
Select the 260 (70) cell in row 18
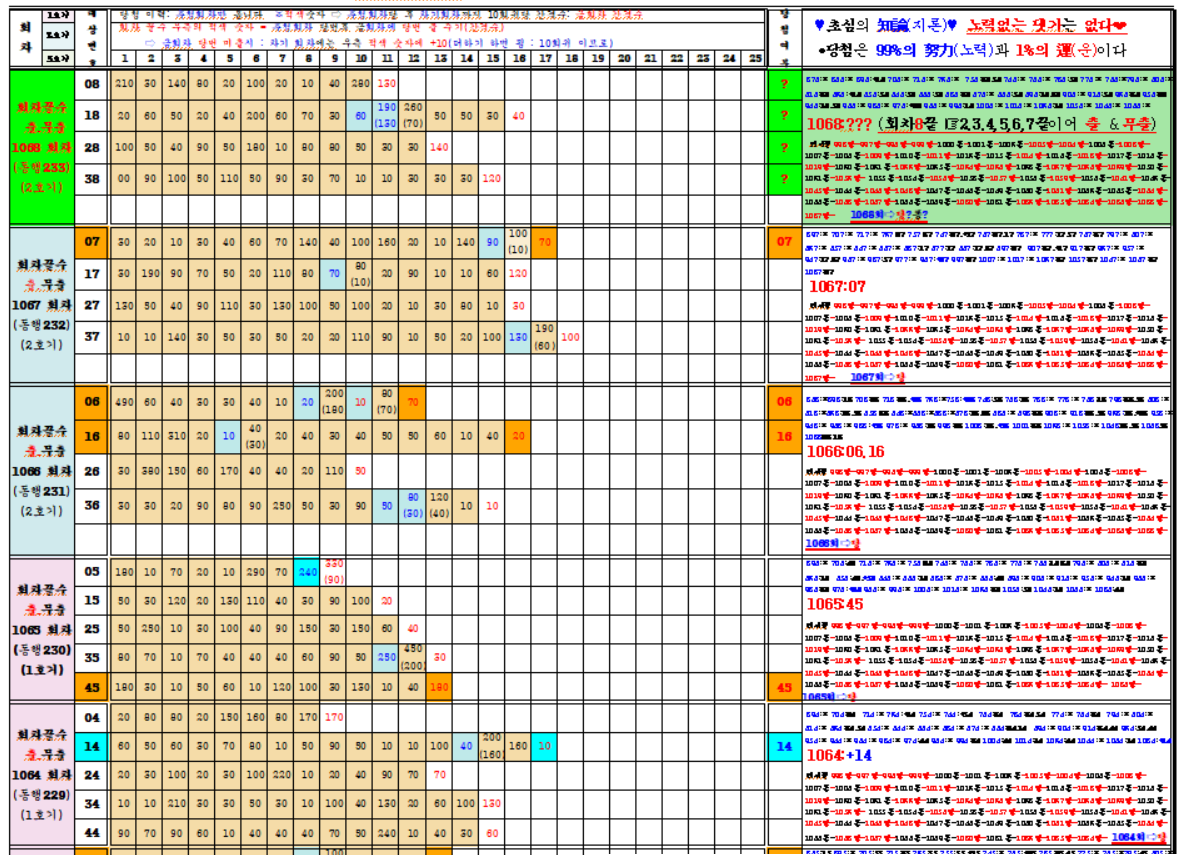412,116
